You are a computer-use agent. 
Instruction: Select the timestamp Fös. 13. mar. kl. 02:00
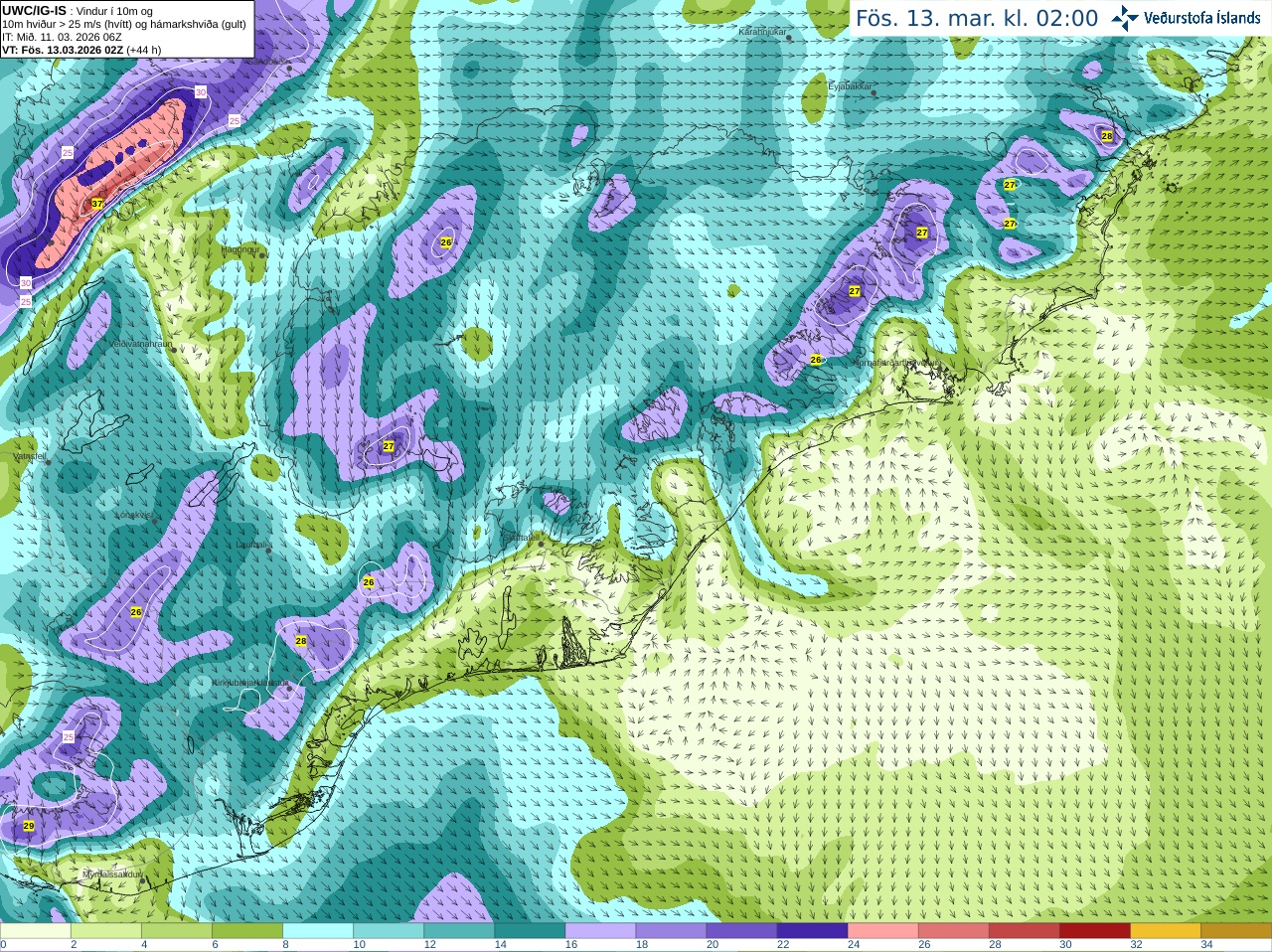977,18
